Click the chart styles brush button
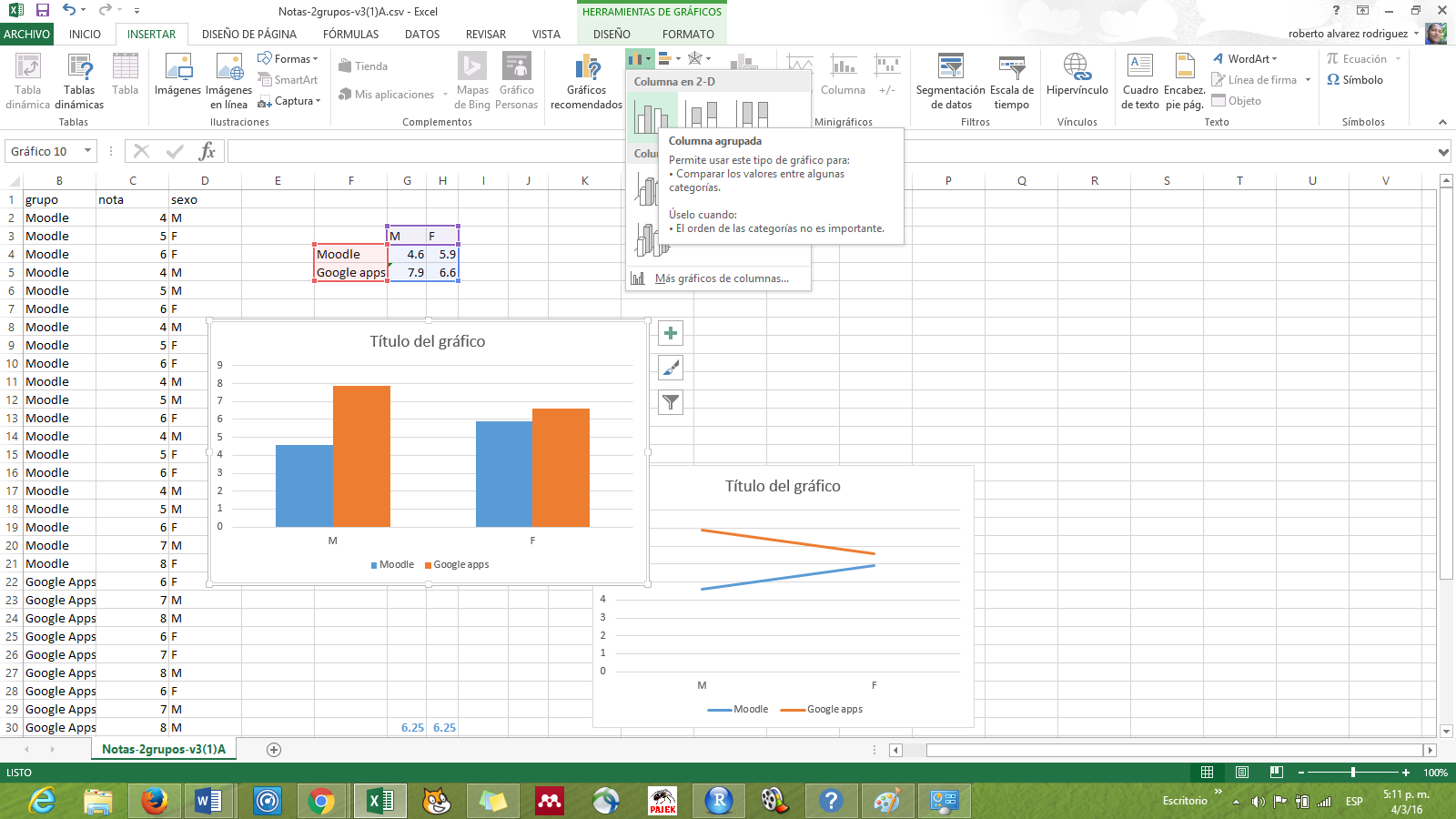Viewport: 1456px width, 819px height. pos(671,368)
